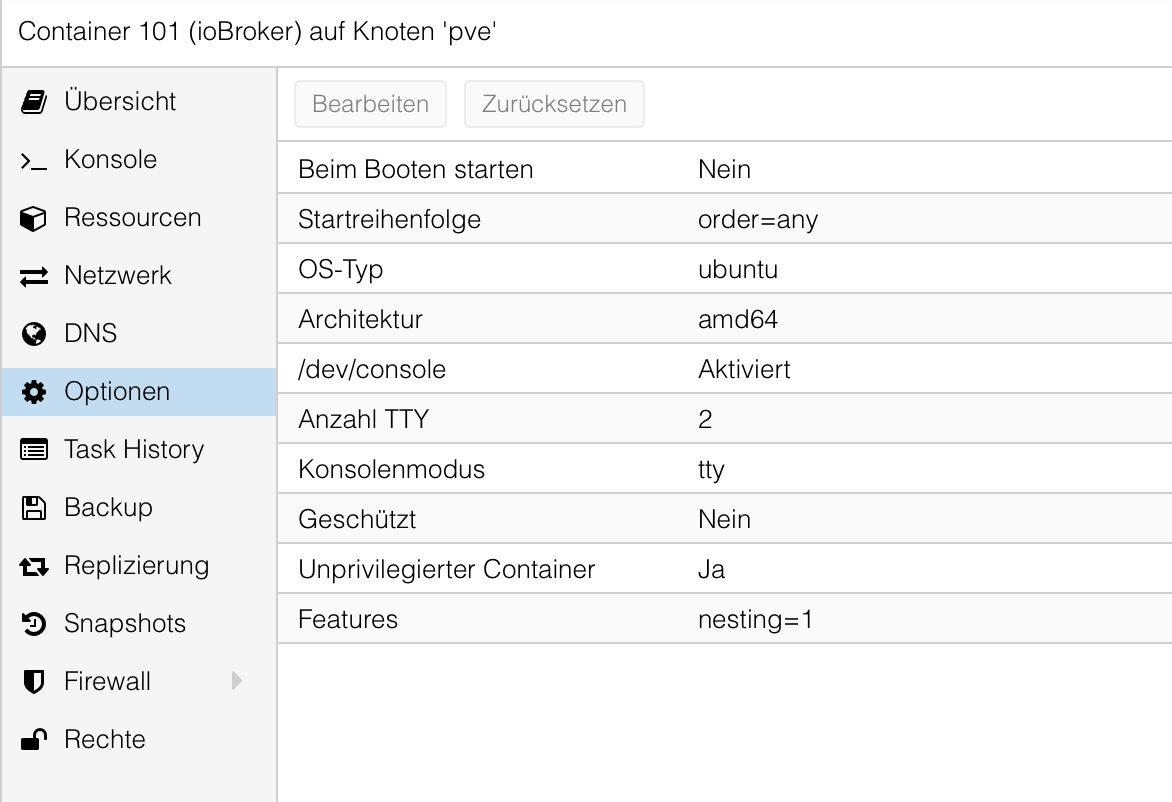The image size is (1172, 802).
Task: Click the book icon next to Übersicht
Action: tap(34, 102)
